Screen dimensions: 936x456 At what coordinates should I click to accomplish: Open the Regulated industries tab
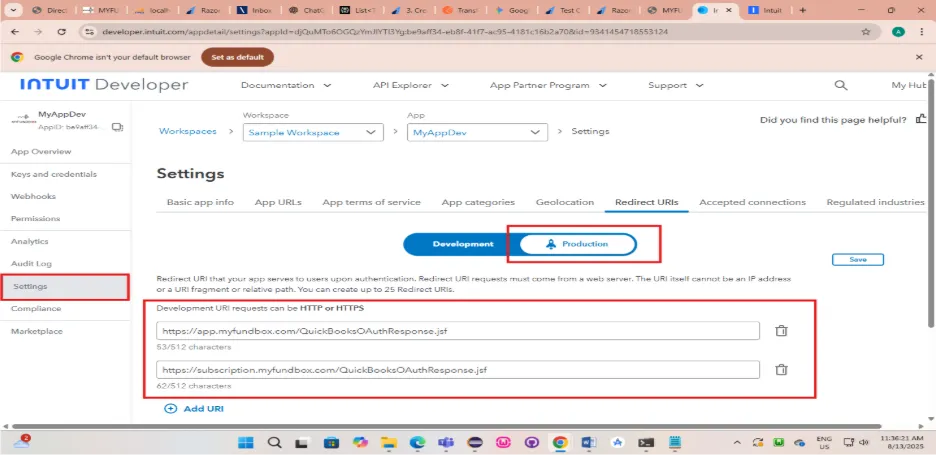pyautogui.click(x=875, y=202)
